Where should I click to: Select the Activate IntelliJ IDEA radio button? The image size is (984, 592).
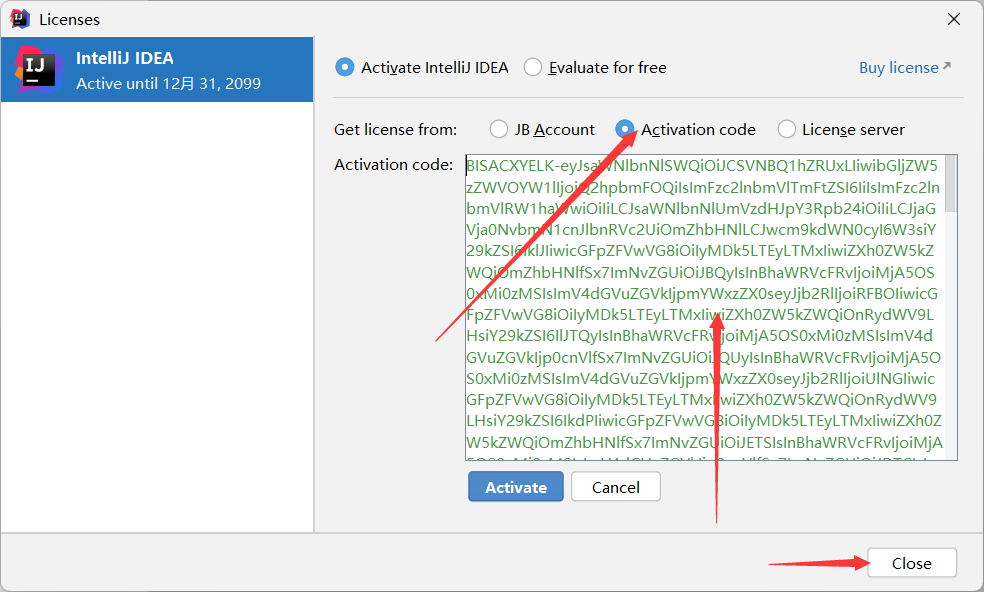pos(345,67)
